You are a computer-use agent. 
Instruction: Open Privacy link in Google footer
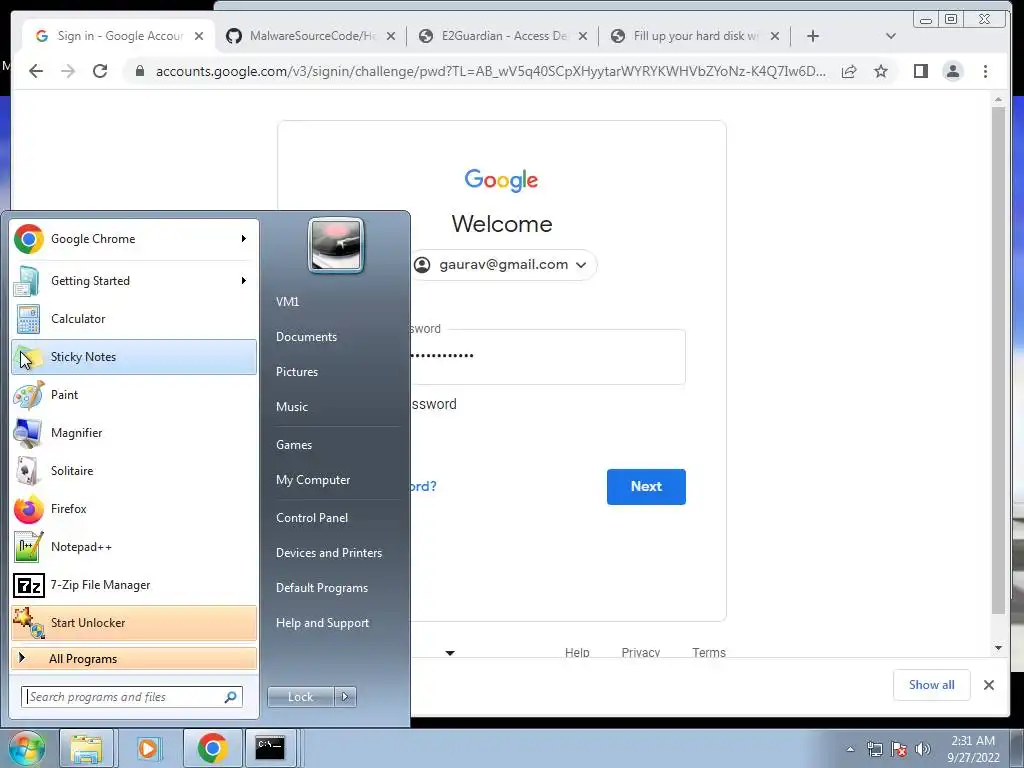[641, 652]
